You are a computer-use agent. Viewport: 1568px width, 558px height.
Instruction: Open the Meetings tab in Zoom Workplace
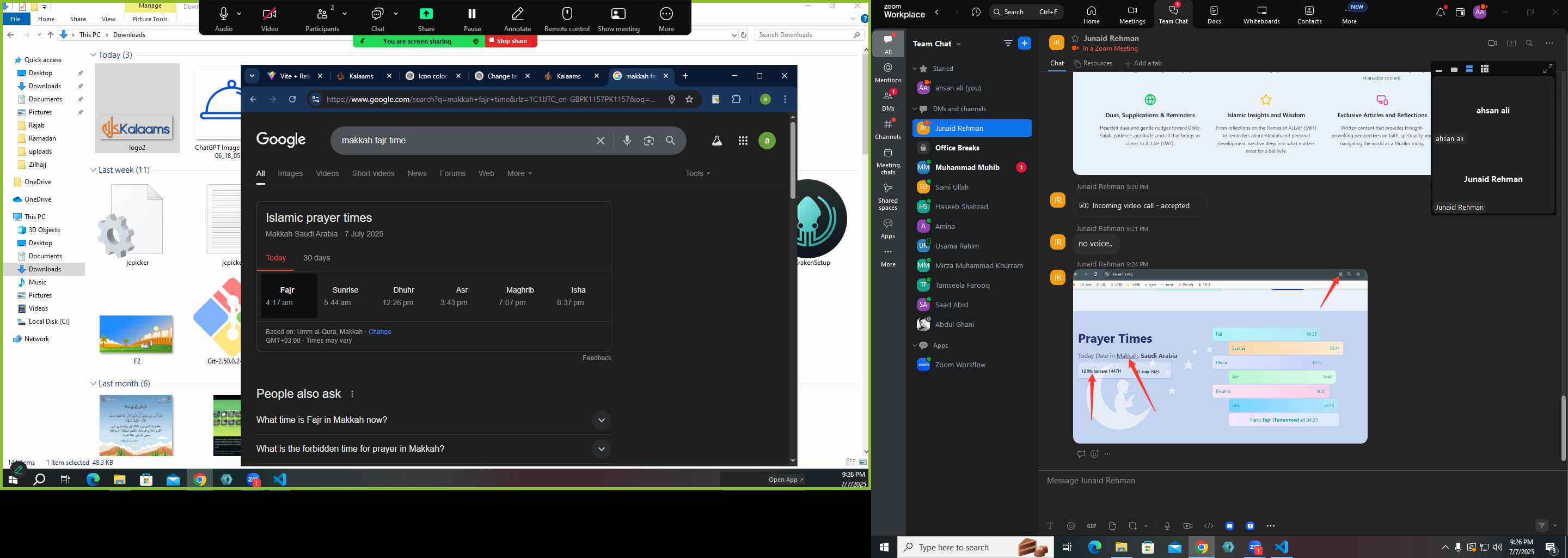coord(1132,14)
